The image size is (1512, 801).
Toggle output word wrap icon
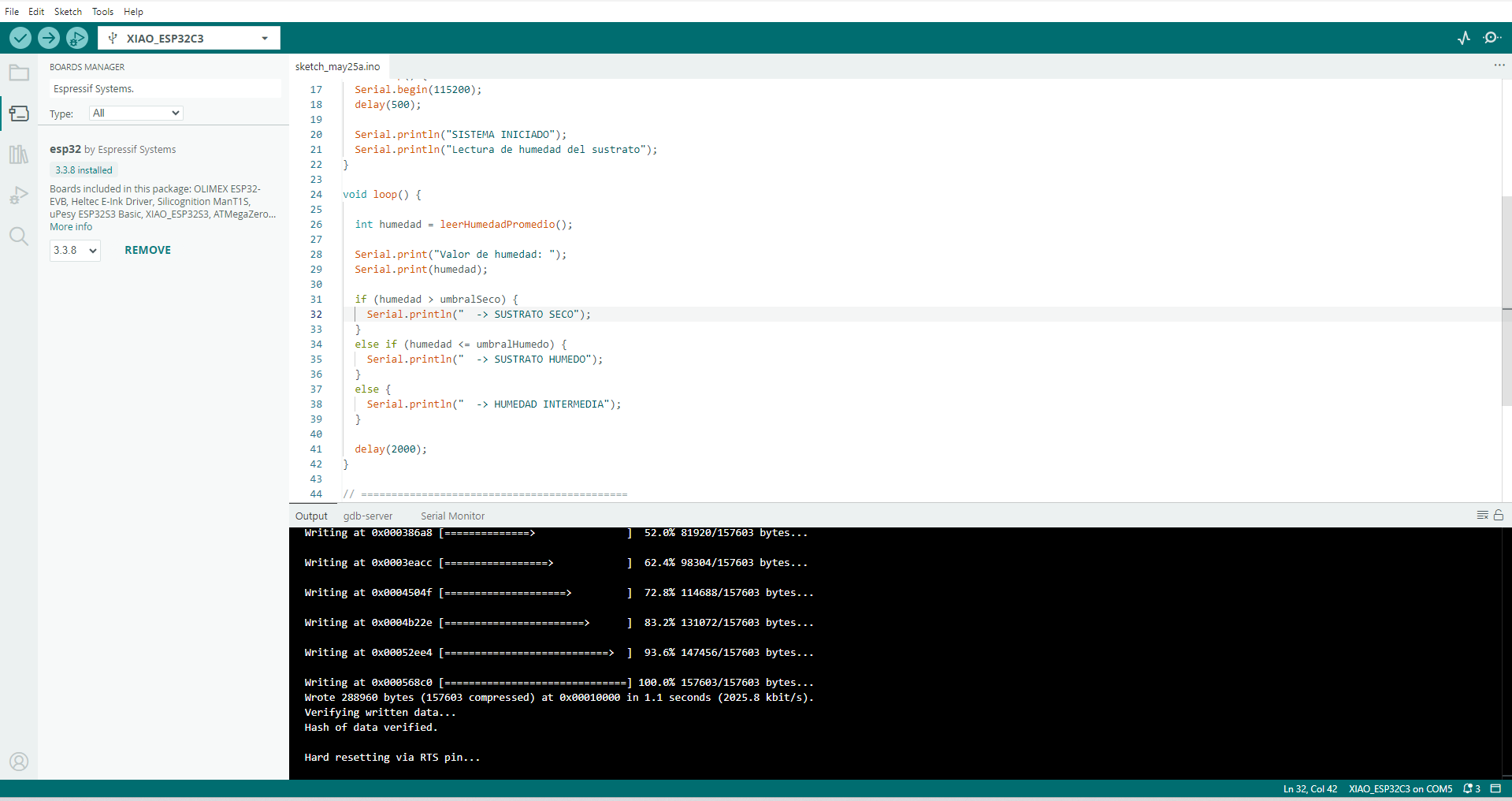point(1482,515)
